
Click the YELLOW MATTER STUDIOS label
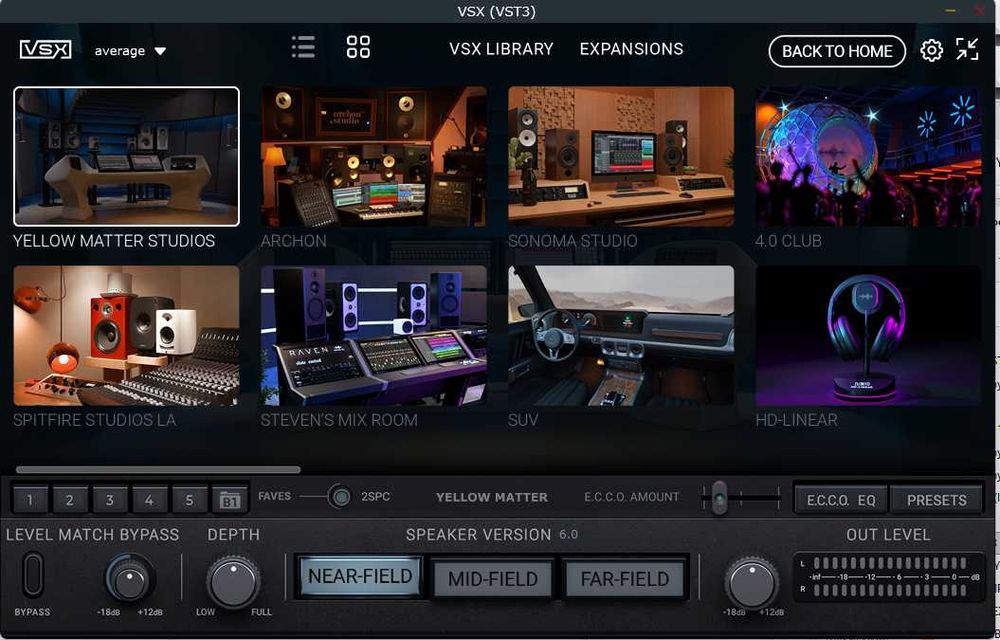pyautogui.click(x=114, y=241)
